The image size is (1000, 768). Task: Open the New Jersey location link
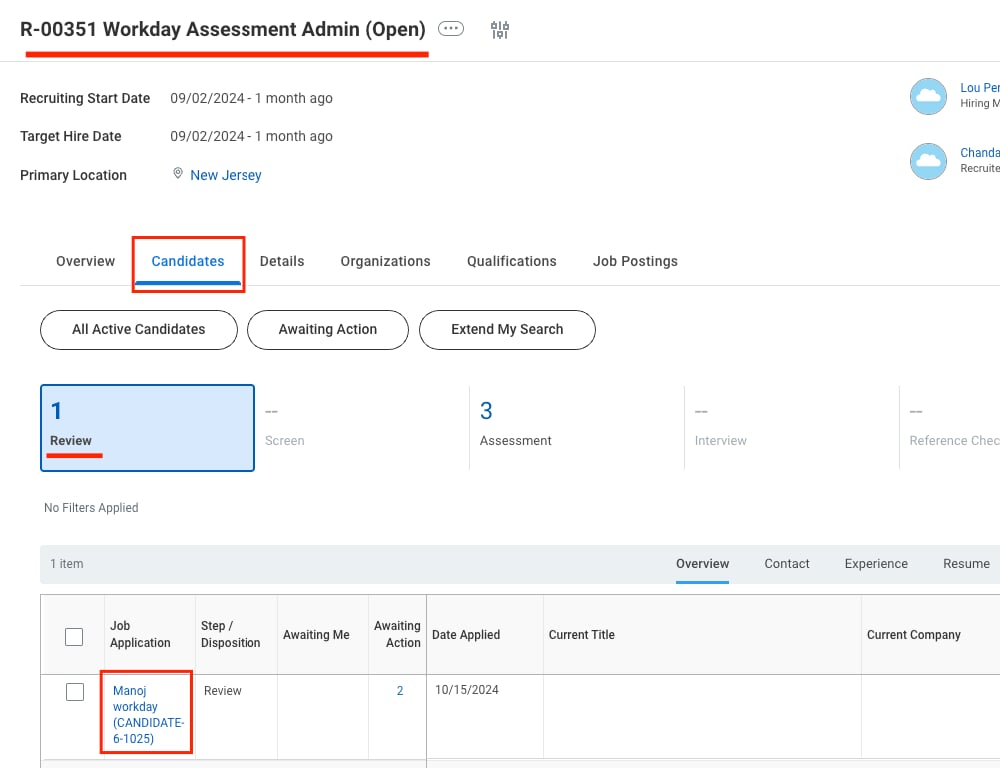pyautogui.click(x=226, y=175)
